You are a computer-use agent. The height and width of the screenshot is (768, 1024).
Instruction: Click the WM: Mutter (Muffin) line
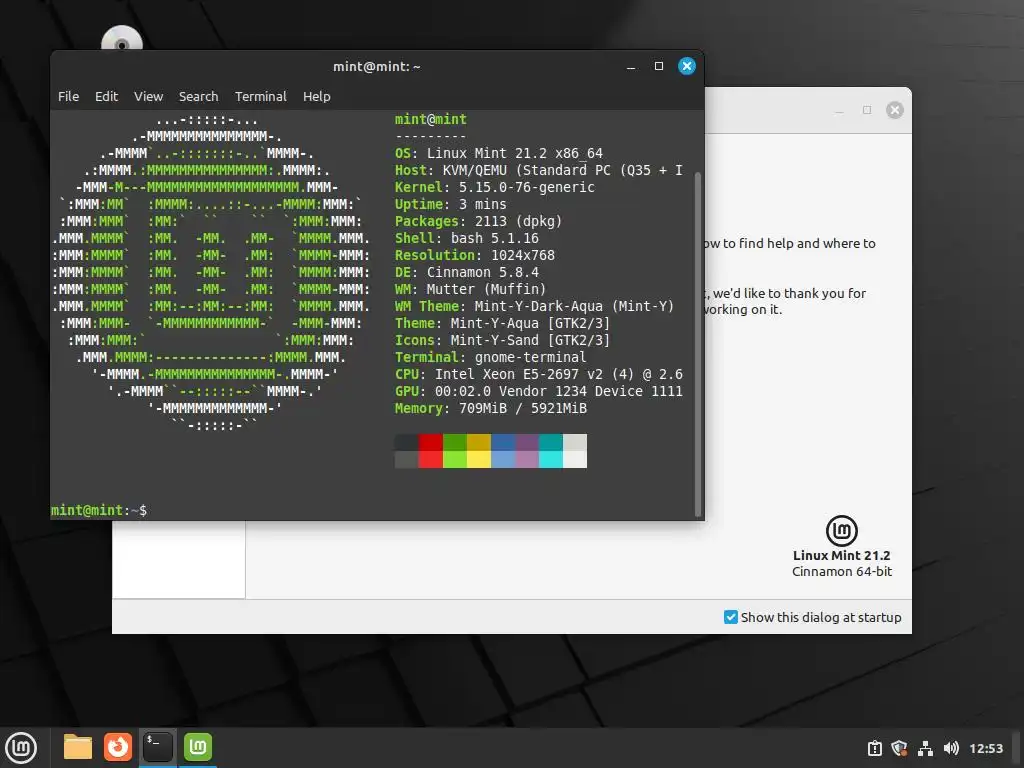[x=470, y=289]
